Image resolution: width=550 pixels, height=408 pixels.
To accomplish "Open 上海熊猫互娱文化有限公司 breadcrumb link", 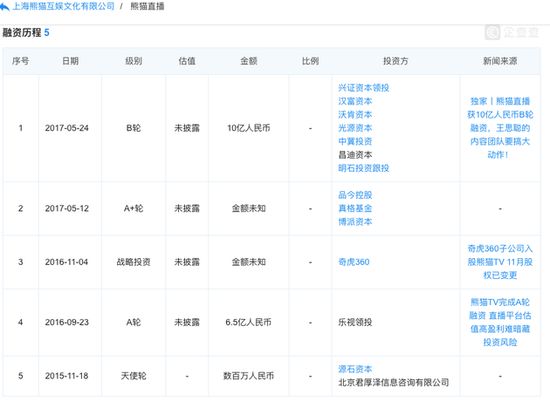I will [x=63, y=6].
